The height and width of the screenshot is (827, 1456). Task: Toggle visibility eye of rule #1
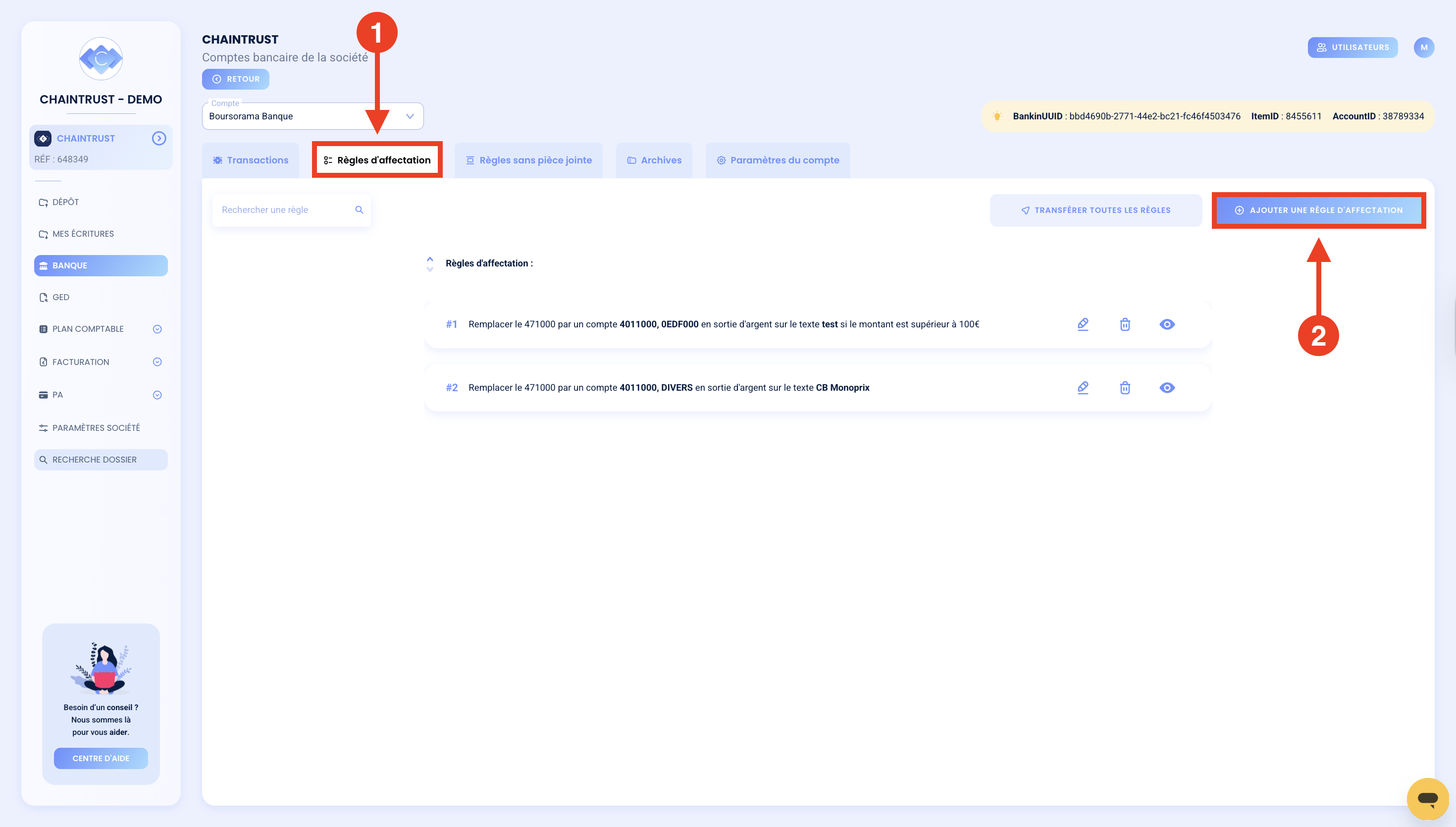(x=1167, y=325)
